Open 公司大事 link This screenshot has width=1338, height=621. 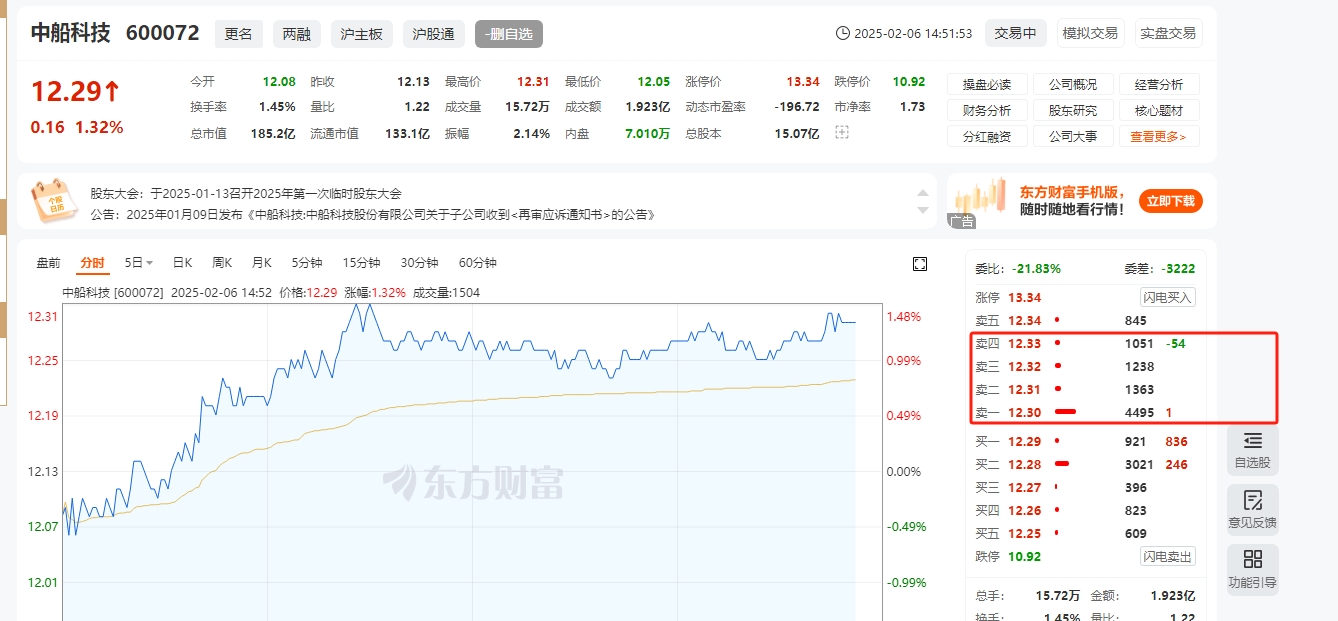[x=1073, y=137]
